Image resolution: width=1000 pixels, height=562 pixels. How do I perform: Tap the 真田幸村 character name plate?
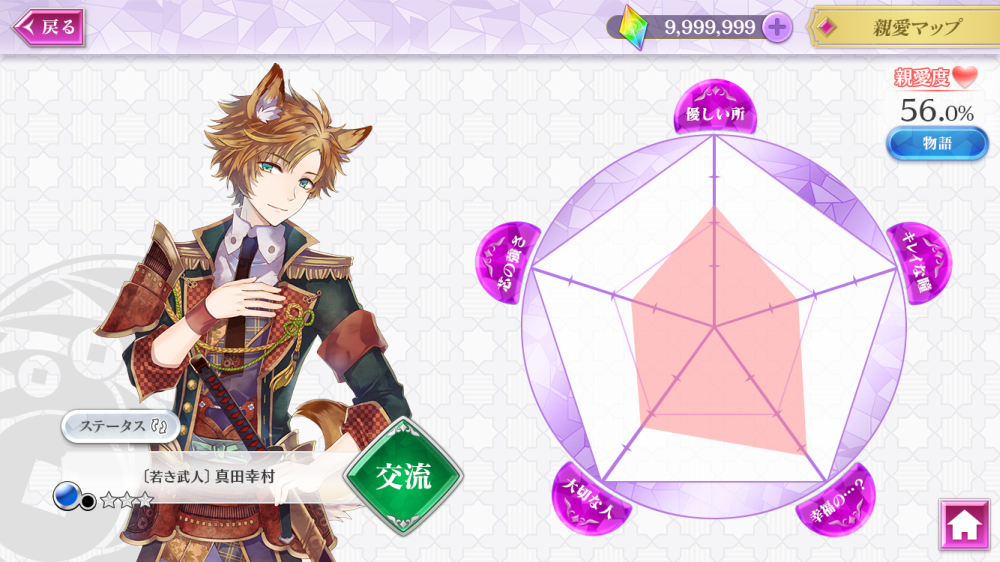(209, 476)
